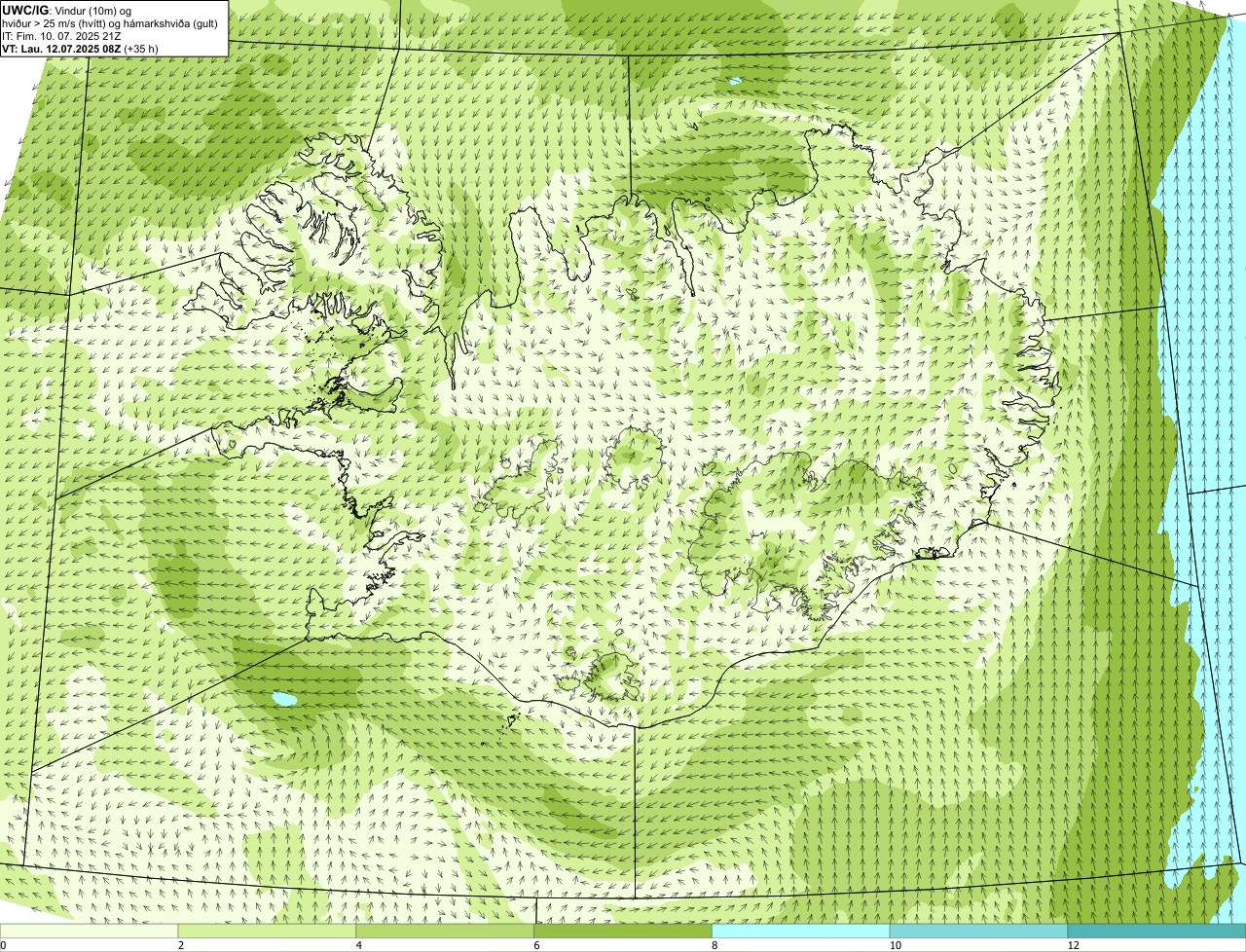The height and width of the screenshot is (952, 1246).
Task: Click the '0' tick label on the scale
Action: 3,945
